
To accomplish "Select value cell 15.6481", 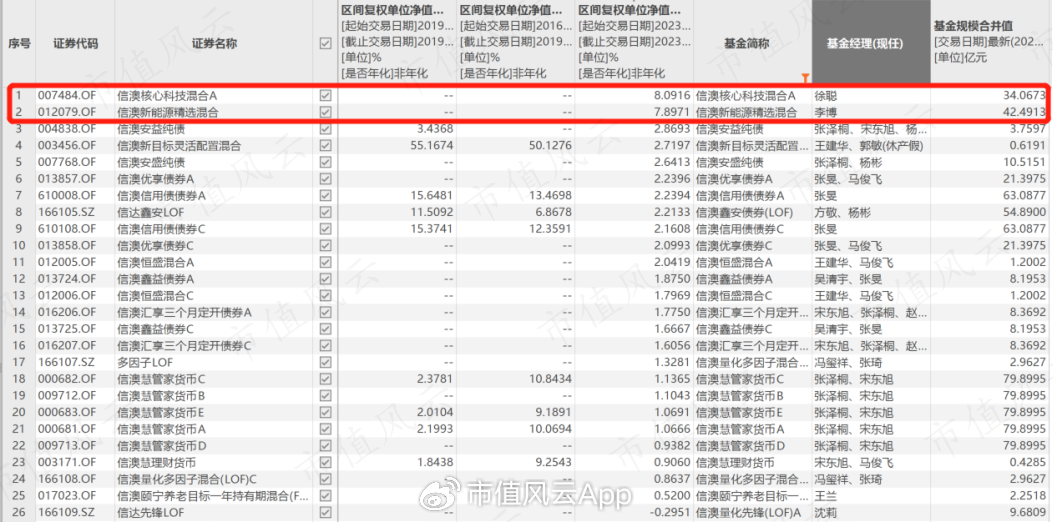I will tap(431, 195).
